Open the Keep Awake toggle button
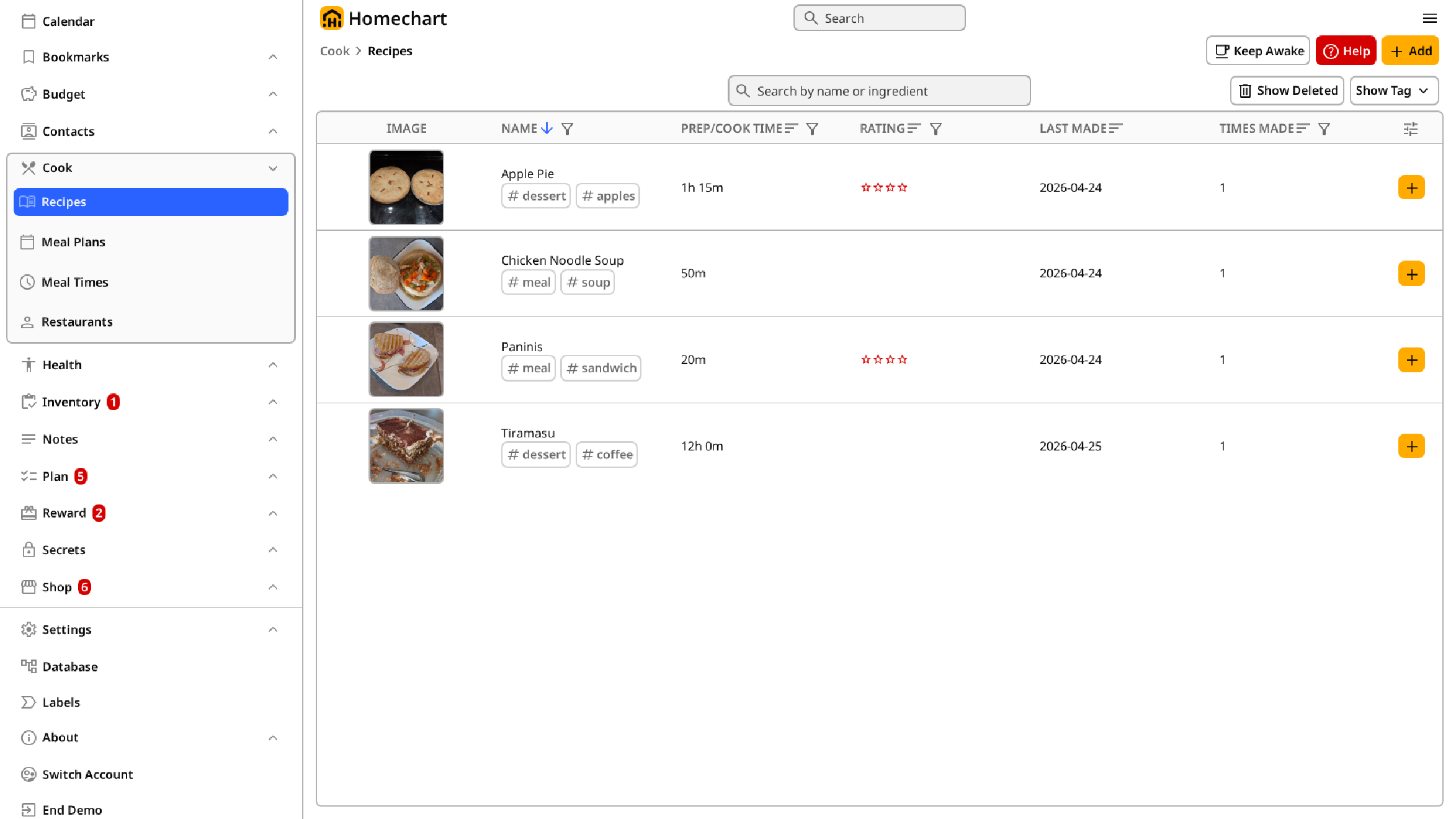 [1257, 51]
